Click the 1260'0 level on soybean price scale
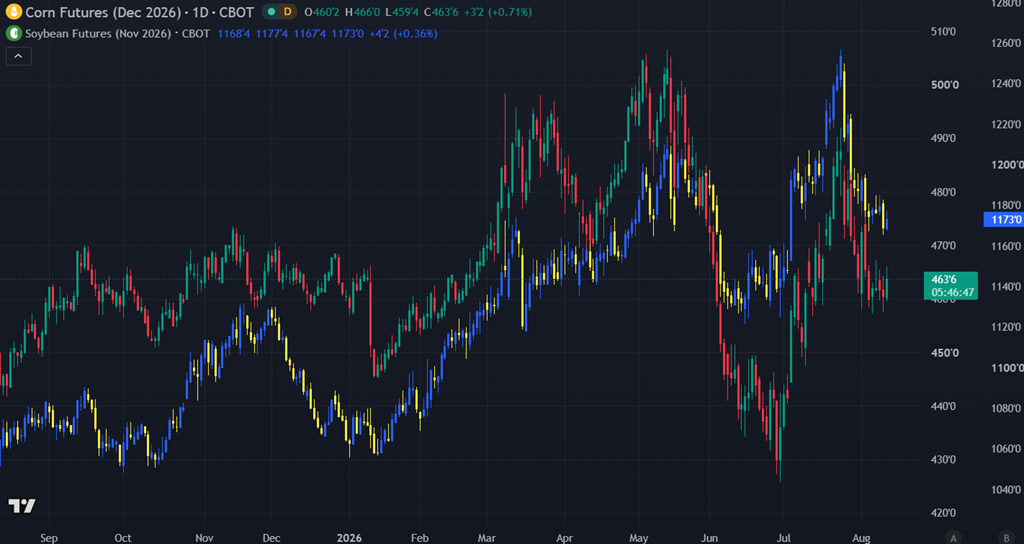 pyautogui.click(x=1006, y=43)
